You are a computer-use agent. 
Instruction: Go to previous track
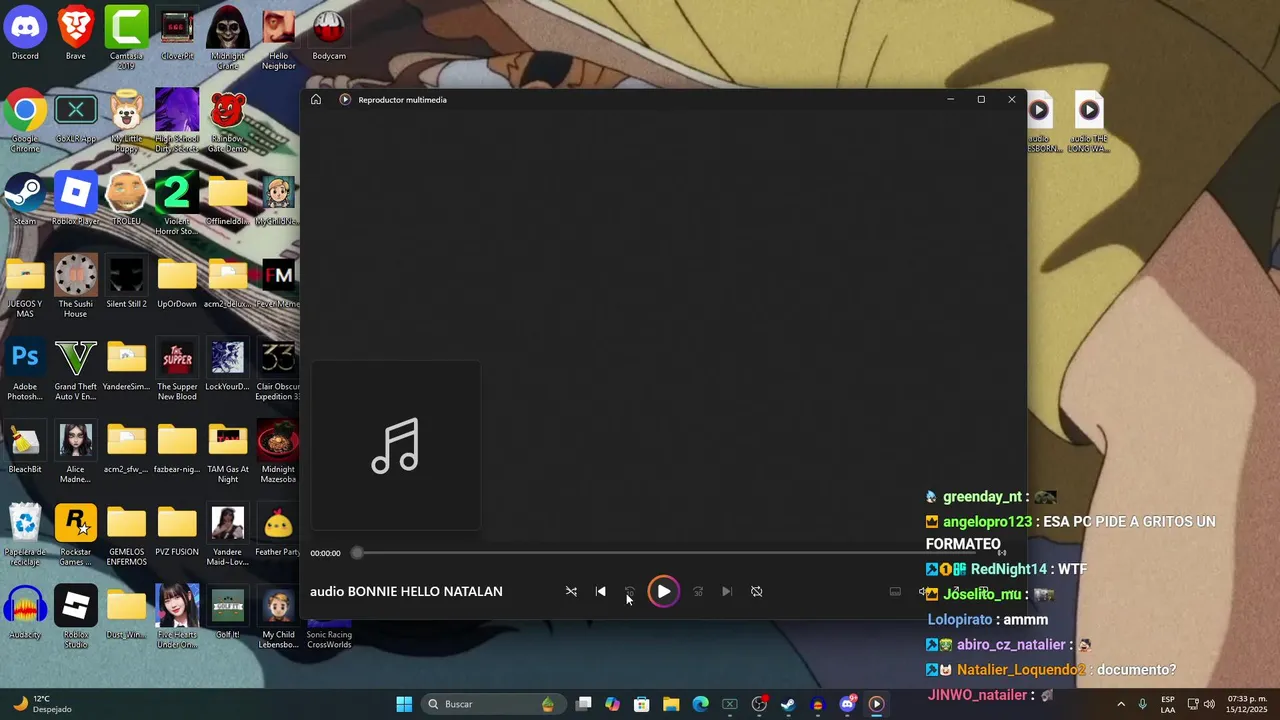600,591
